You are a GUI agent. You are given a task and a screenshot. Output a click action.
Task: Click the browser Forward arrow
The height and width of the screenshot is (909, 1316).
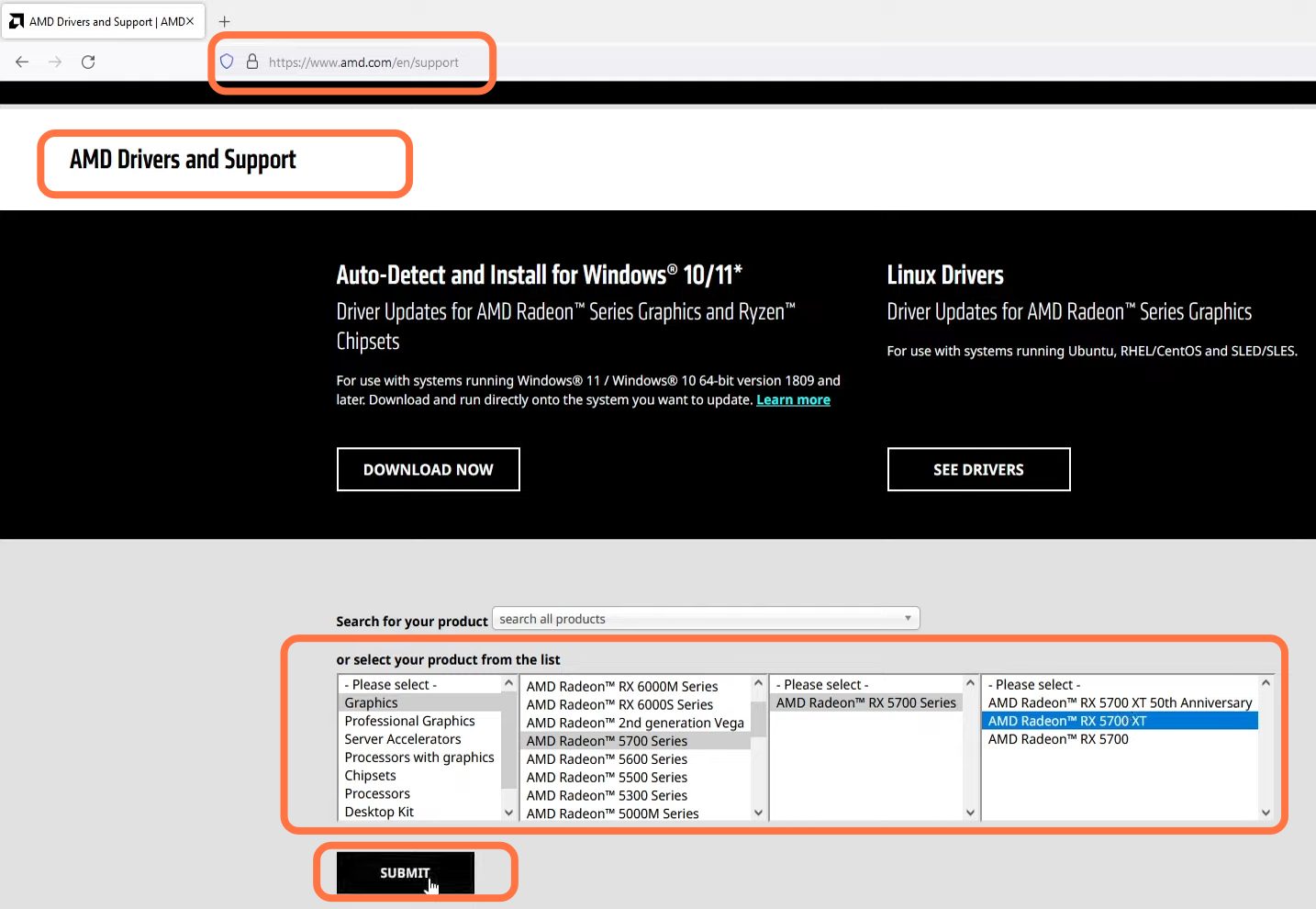(55, 62)
